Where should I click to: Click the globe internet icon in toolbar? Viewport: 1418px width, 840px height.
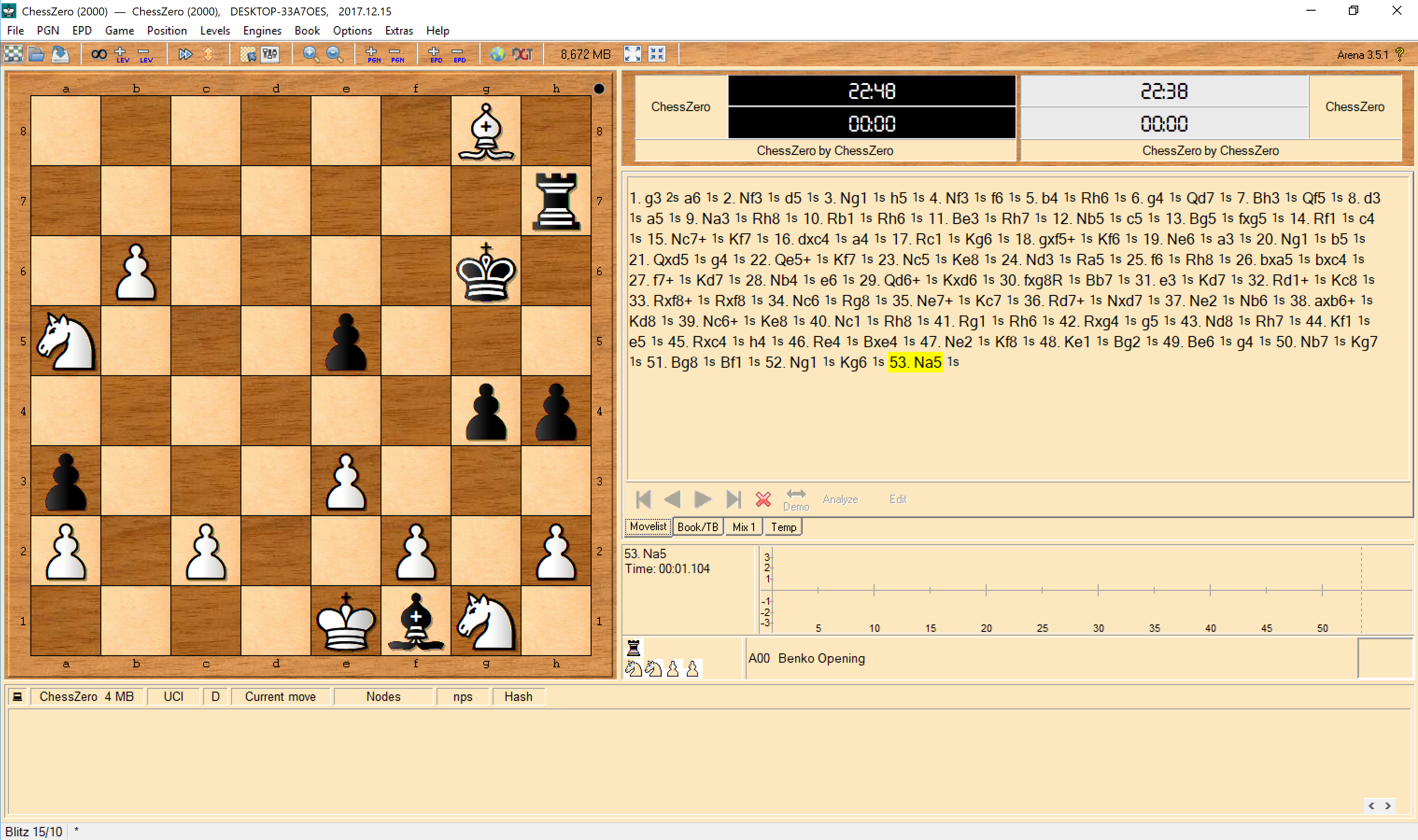pyautogui.click(x=497, y=54)
